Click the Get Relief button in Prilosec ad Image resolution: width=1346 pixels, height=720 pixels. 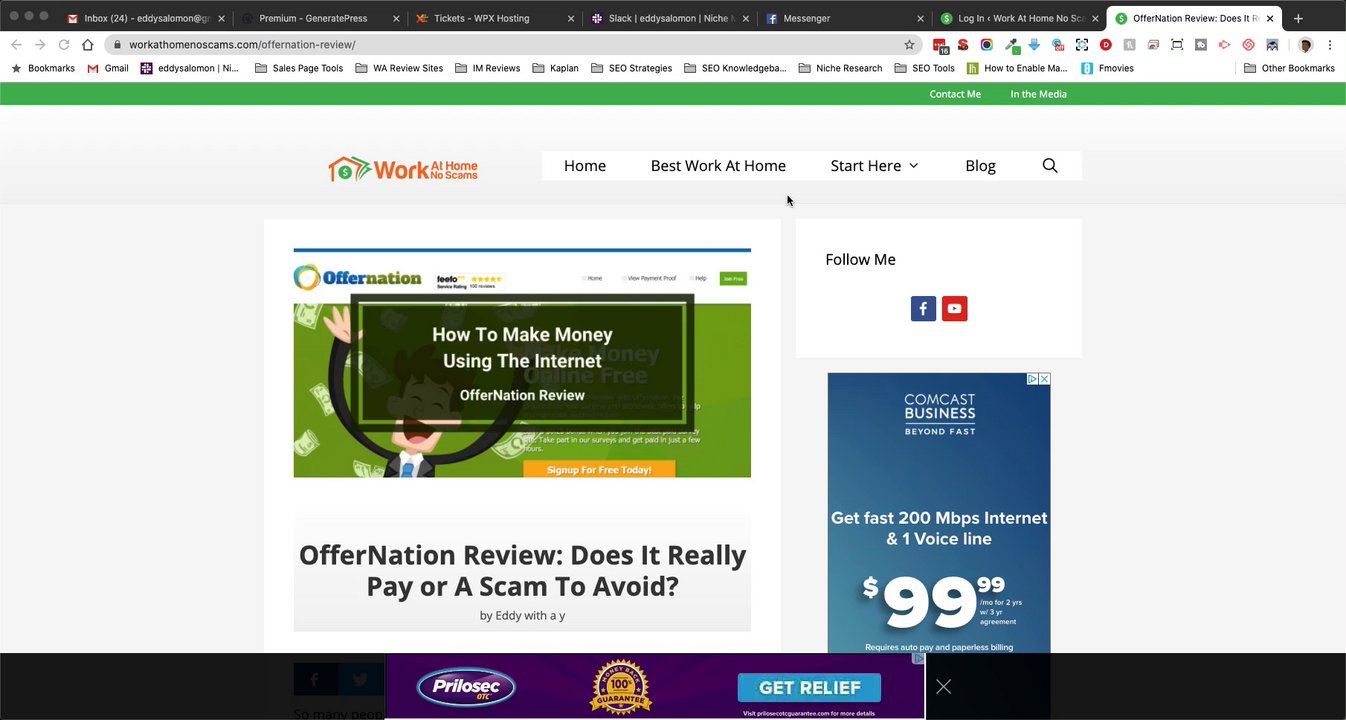(x=809, y=687)
